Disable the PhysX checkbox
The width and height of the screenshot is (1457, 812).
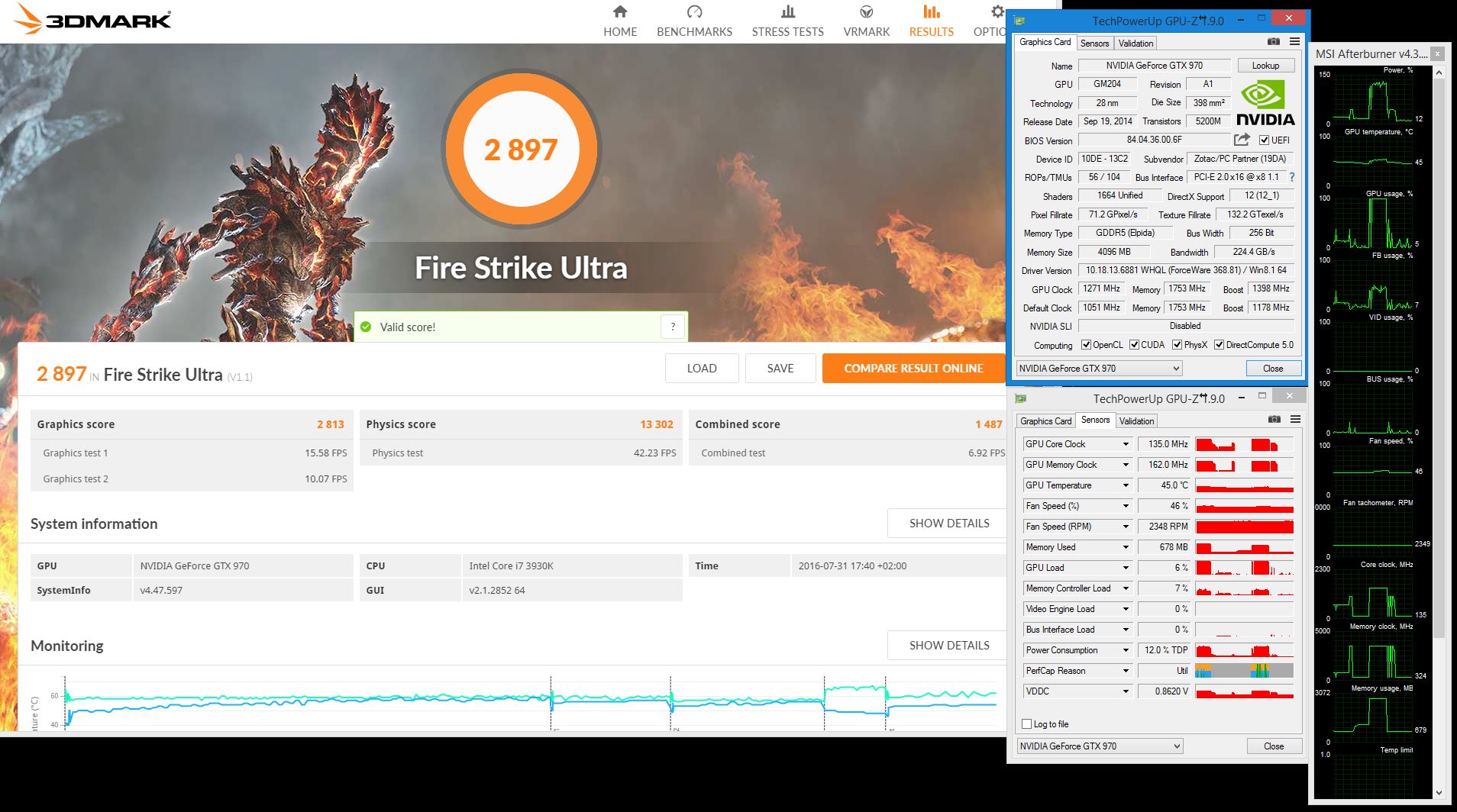pyautogui.click(x=1178, y=345)
